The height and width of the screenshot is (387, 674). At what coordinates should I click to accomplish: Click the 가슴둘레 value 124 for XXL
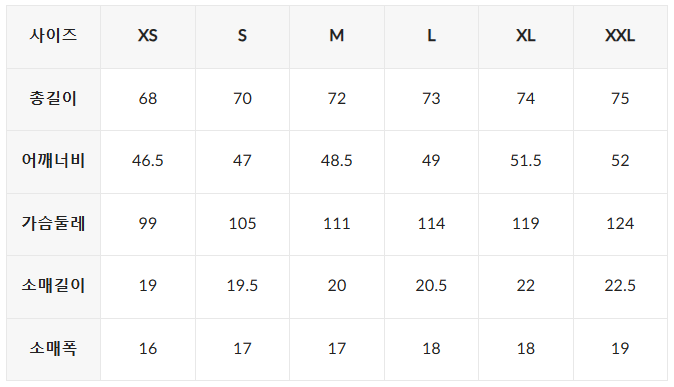click(620, 224)
